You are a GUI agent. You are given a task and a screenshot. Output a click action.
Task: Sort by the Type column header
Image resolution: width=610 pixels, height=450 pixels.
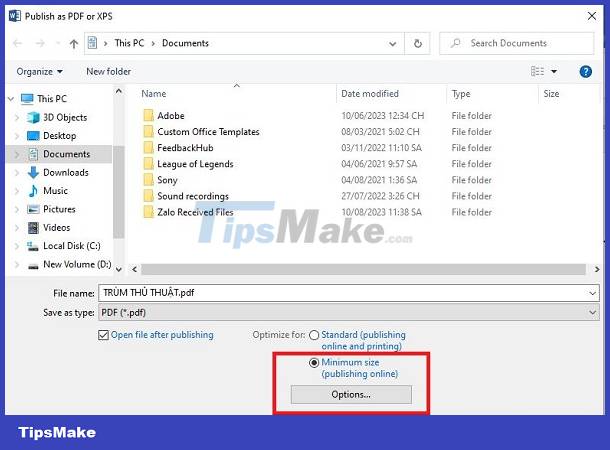coord(461,94)
